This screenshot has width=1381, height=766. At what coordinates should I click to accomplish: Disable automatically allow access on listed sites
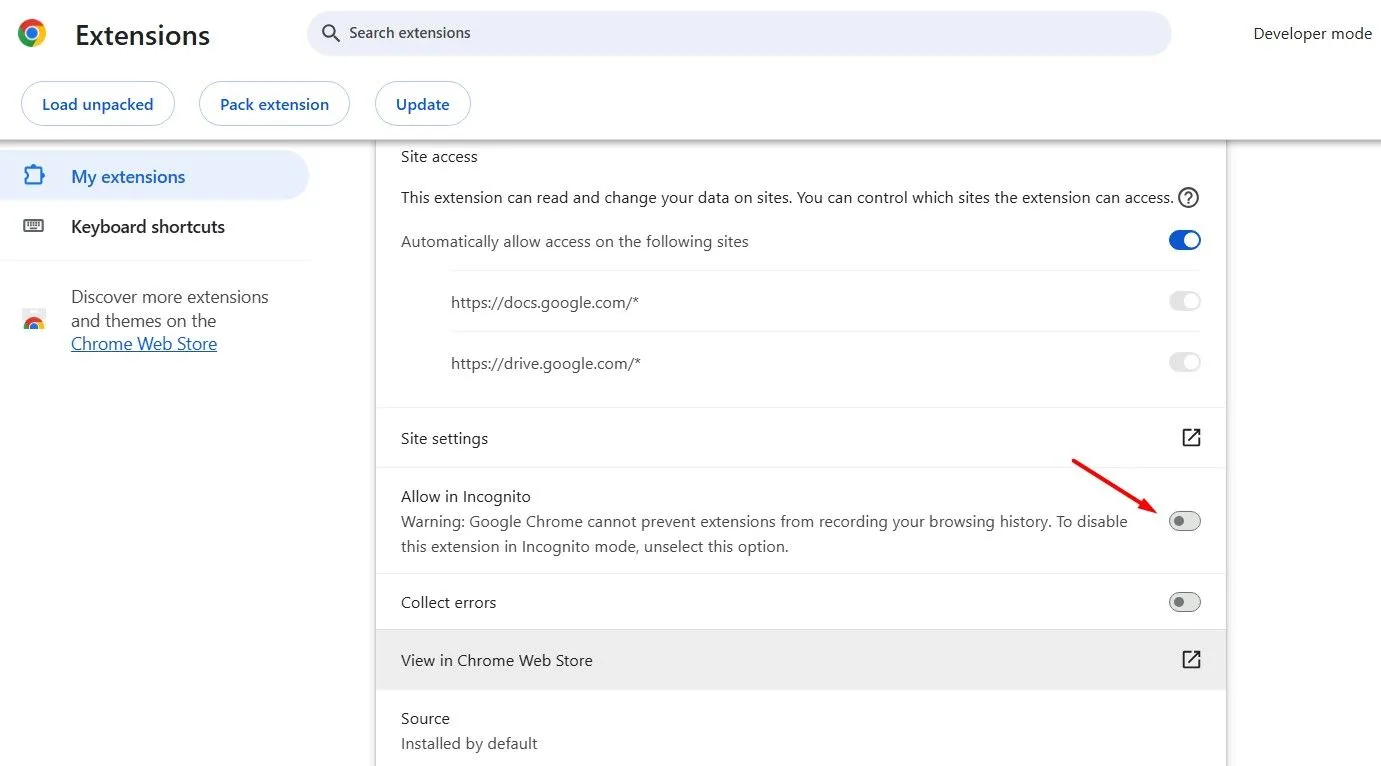pyautogui.click(x=1184, y=240)
